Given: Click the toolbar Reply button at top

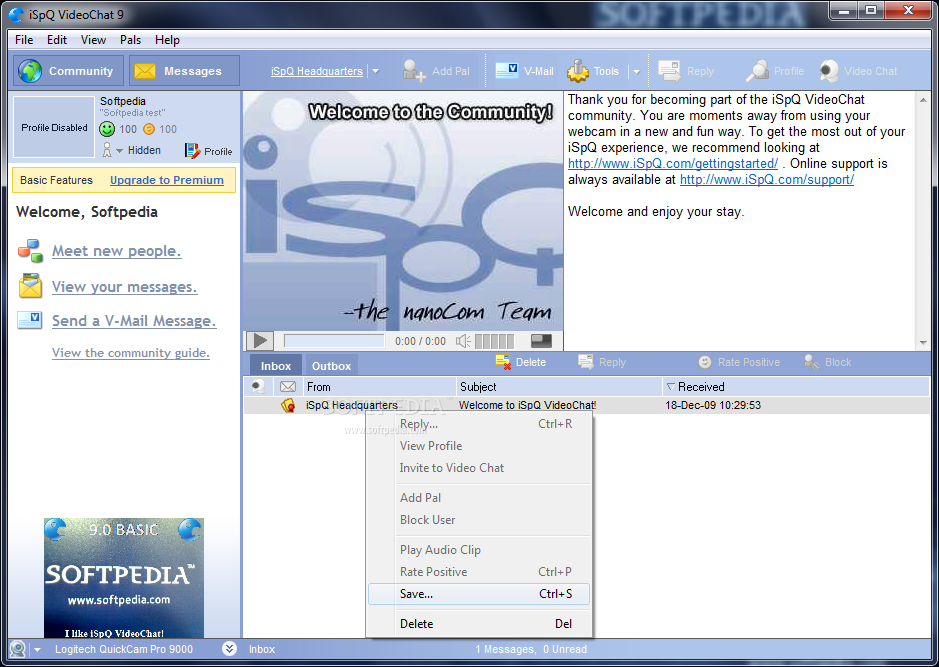Looking at the screenshot, I should pos(686,71).
